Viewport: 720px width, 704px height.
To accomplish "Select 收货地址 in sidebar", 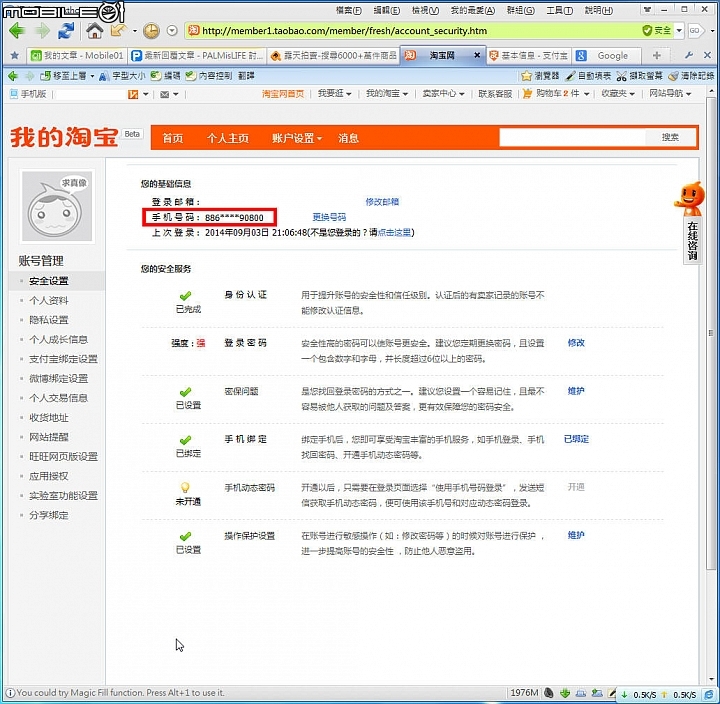I will click(49, 418).
